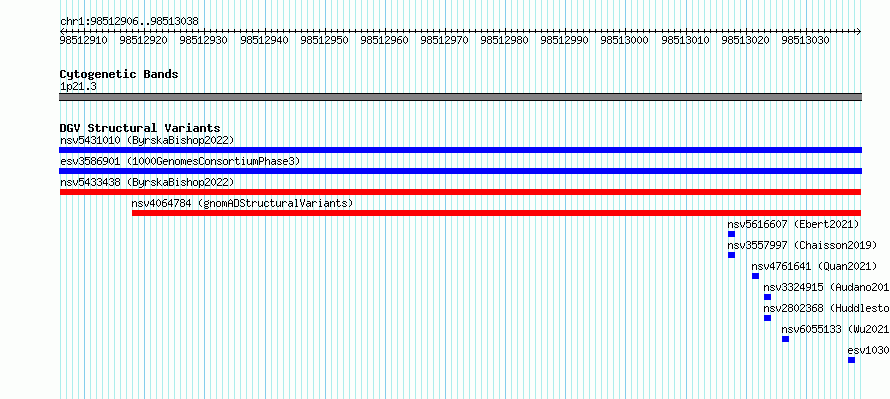Click ruler position 98512910
890x399 pixels.
83,41
